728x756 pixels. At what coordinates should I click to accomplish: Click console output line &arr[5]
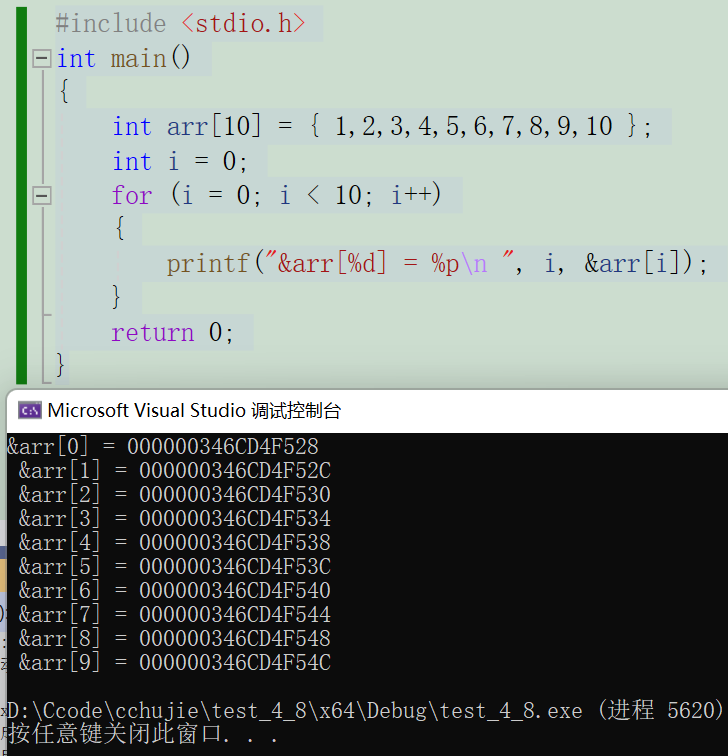coord(175,567)
